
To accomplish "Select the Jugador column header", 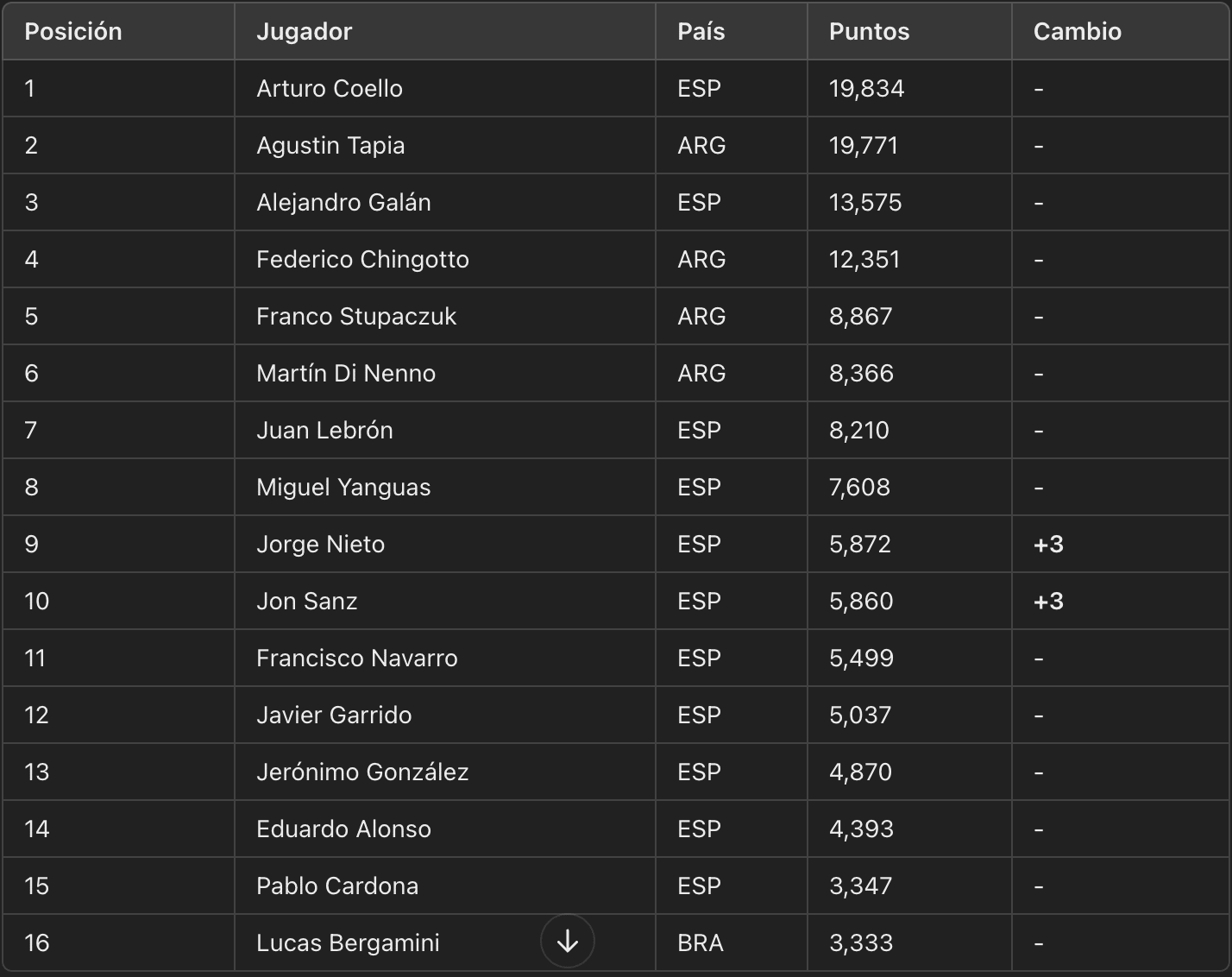I will coord(305,32).
